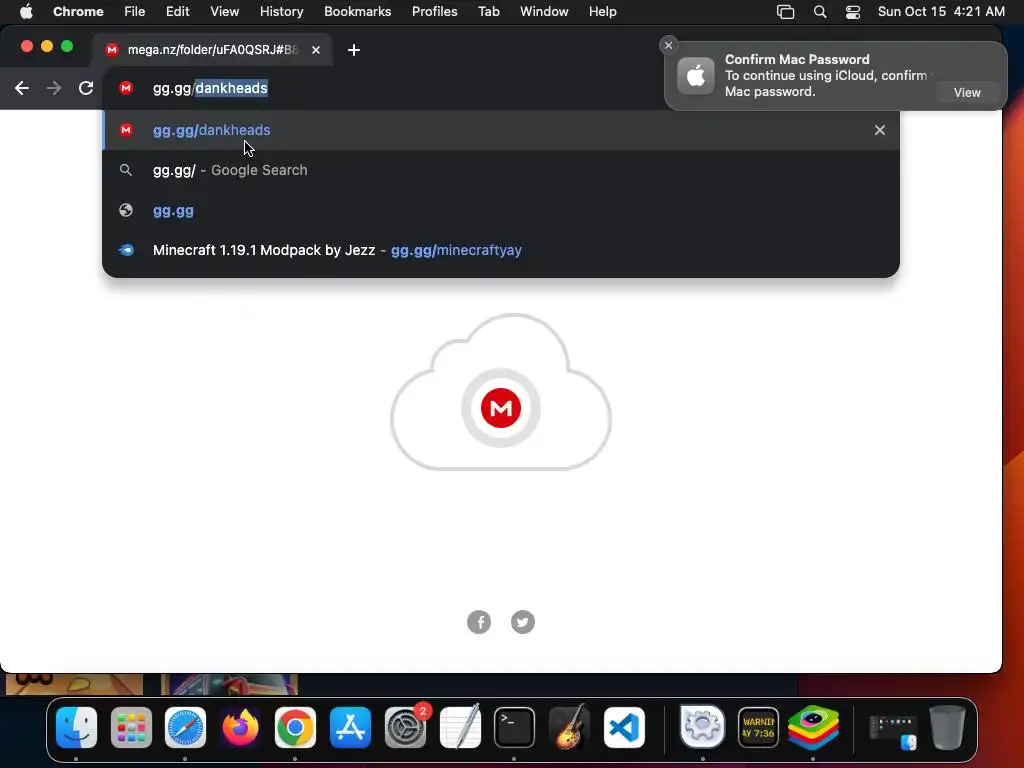Image resolution: width=1024 pixels, height=768 pixels.
Task: Click the date and time in menu bar
Action: pyautogui.click(x=941, y=12)
